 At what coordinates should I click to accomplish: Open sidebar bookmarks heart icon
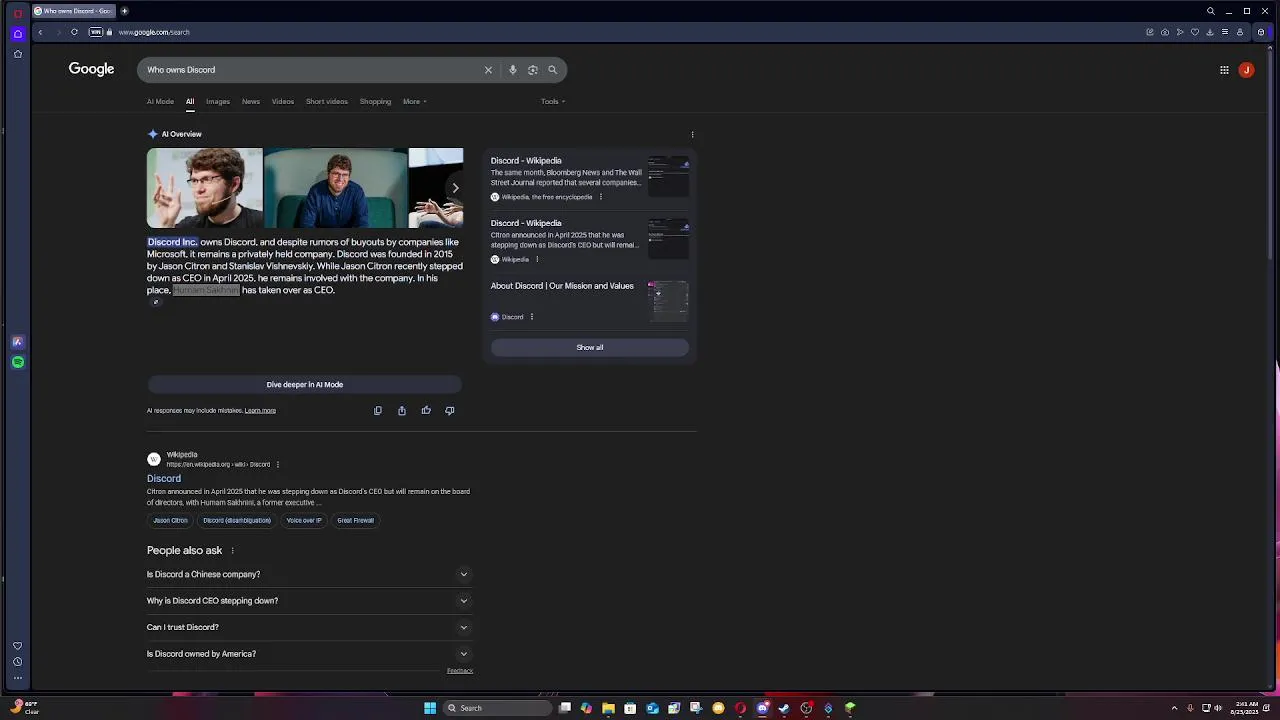click(18, 646)
